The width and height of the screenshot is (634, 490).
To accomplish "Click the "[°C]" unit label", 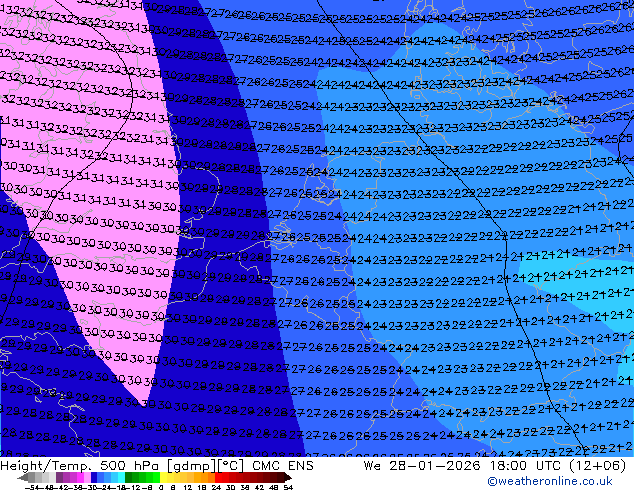I will (231, 466).
